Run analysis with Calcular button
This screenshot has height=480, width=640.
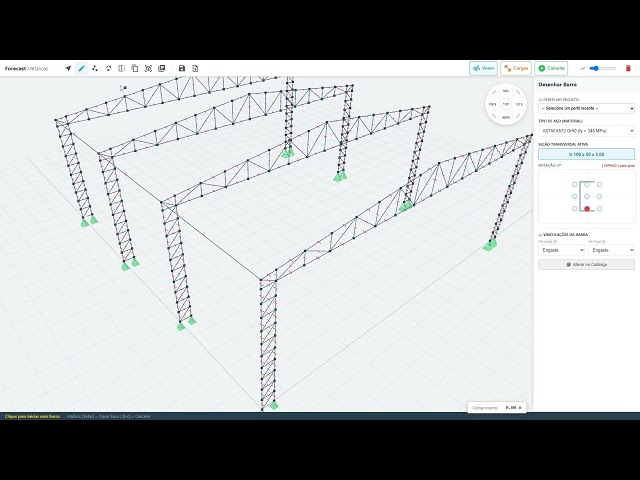point(551,68)
